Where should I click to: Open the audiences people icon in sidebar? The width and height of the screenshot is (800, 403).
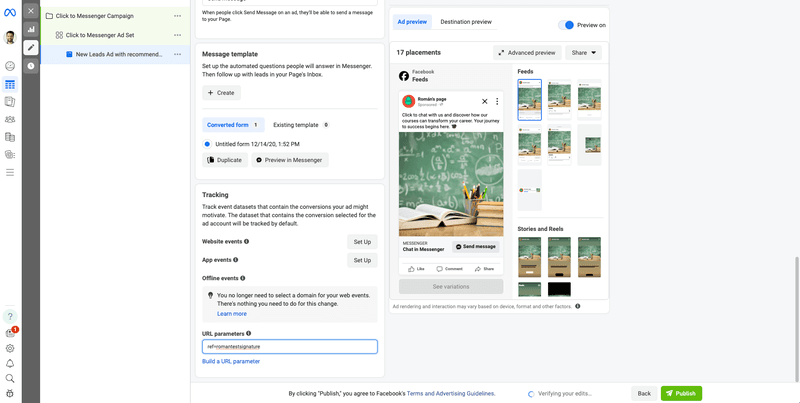[10, 119]
